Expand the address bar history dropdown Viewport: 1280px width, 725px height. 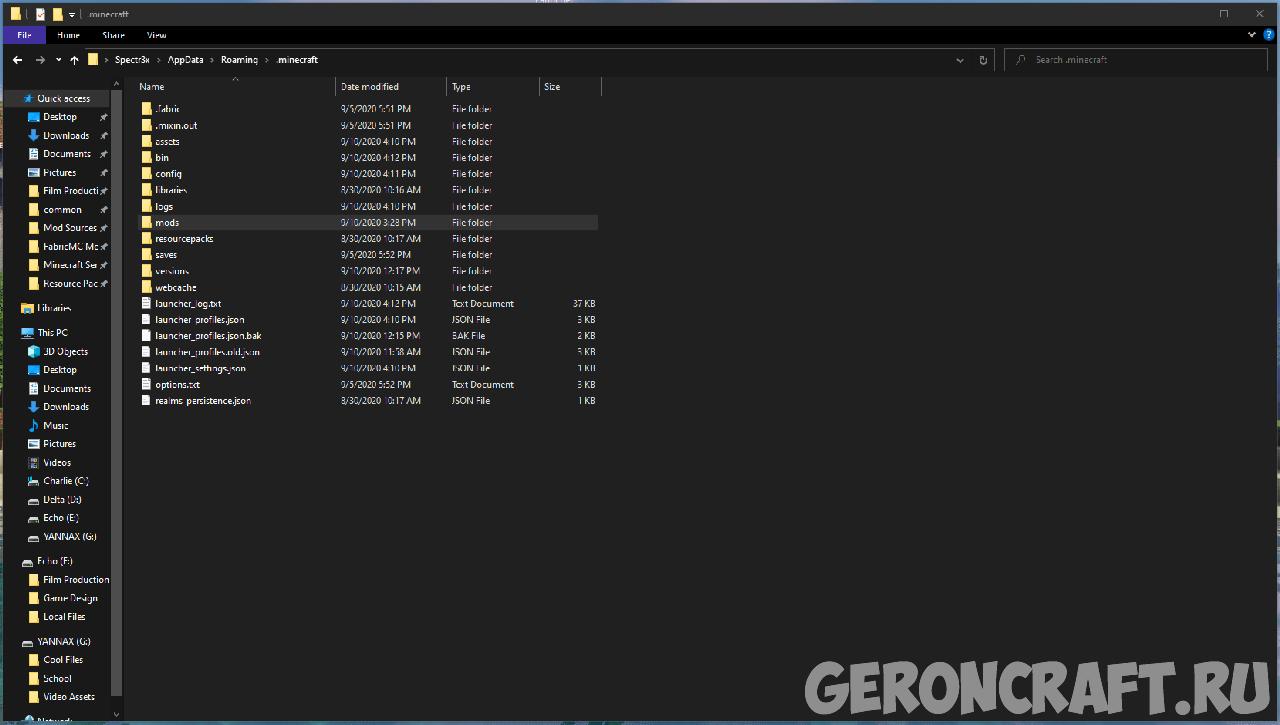[x=960, y=60]
